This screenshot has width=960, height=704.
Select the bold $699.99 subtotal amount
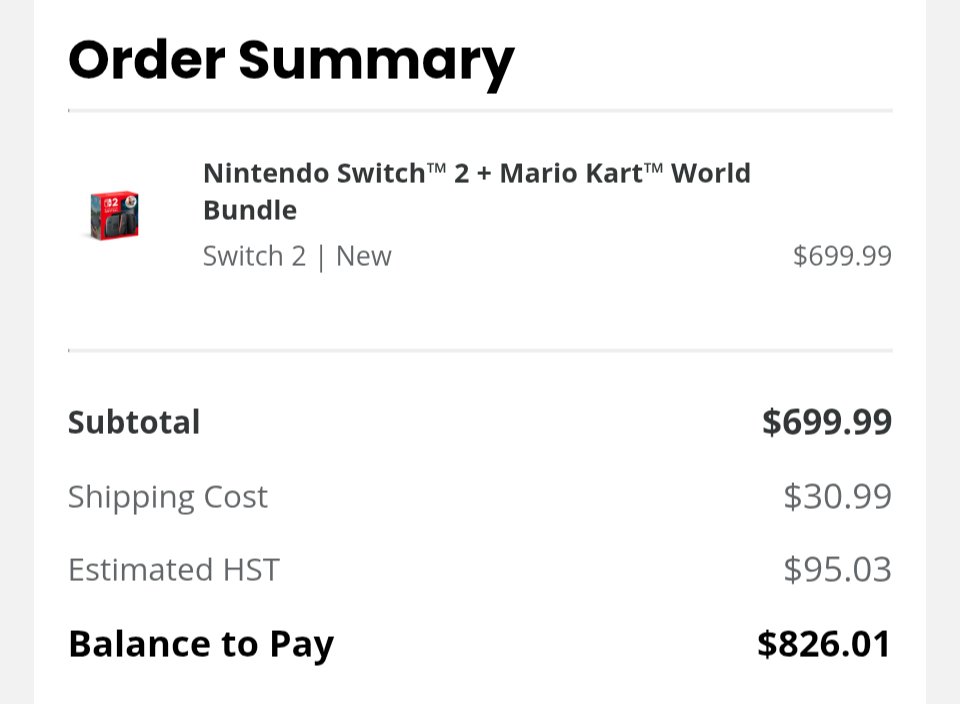click(827, 422)
